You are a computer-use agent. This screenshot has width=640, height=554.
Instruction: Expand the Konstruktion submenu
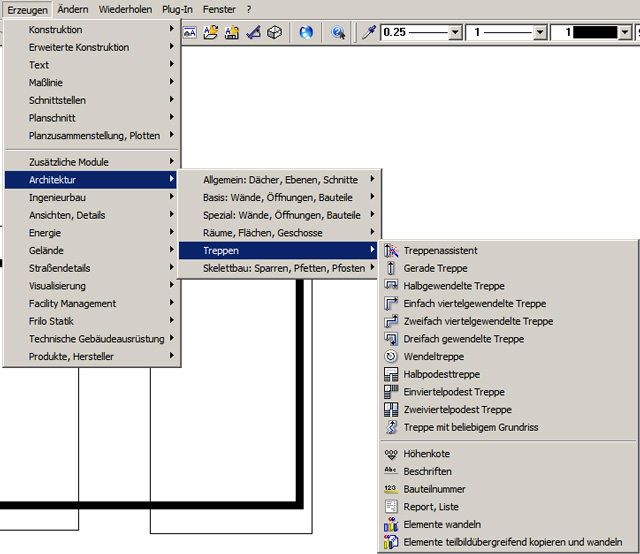(x=92, y=30)
